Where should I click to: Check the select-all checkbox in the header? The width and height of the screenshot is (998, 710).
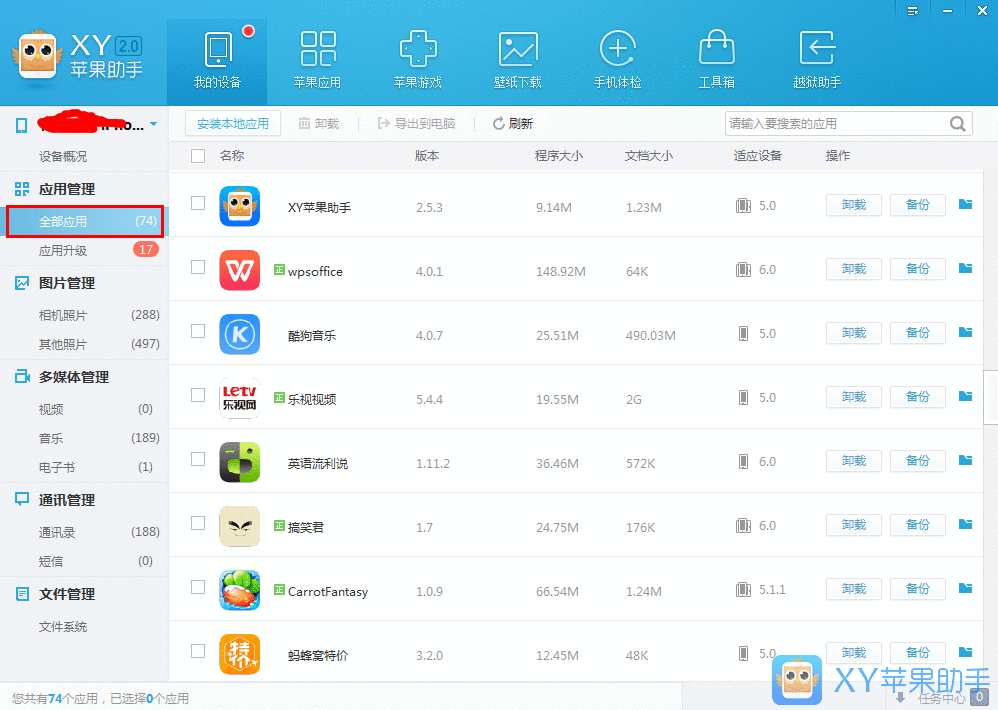click(197, 156)
